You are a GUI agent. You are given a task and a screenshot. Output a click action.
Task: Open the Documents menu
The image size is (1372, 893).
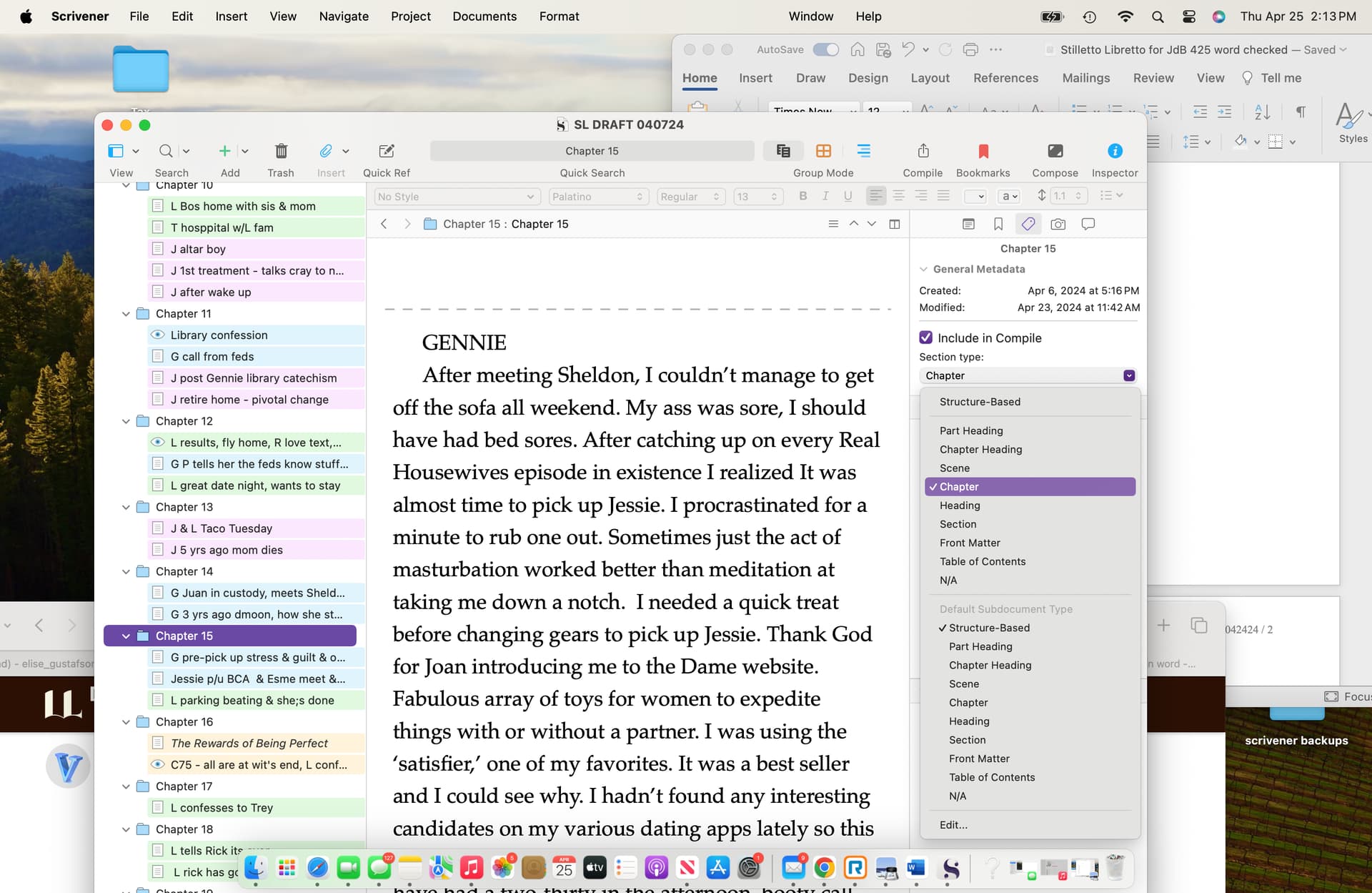[x=484, y=16]
